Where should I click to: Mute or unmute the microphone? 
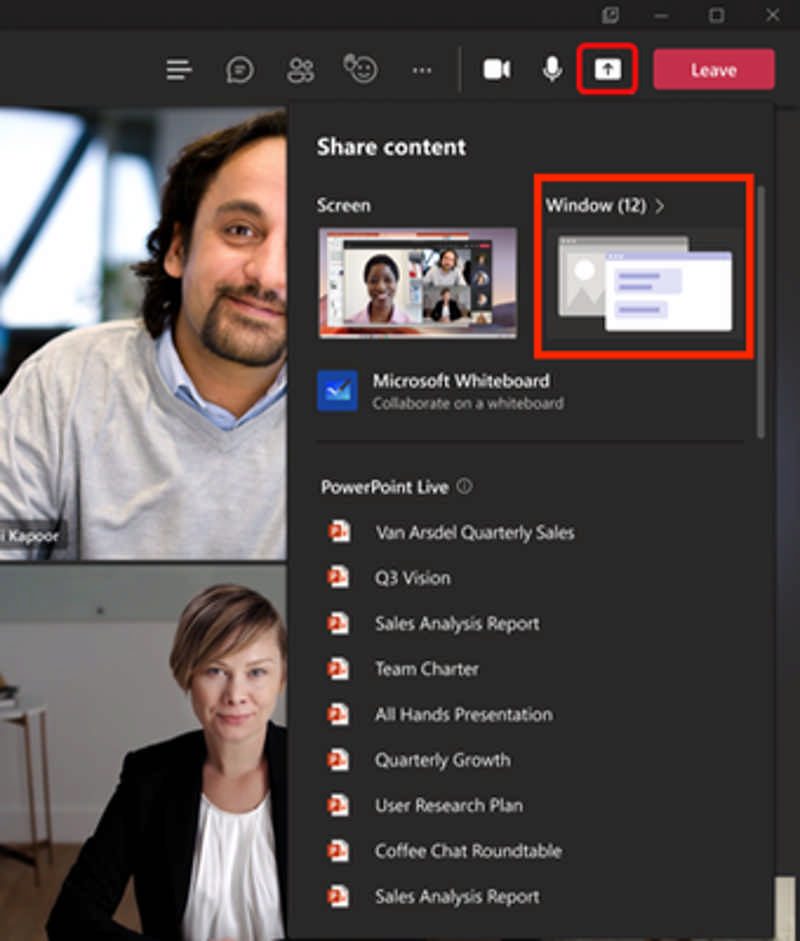coord(552,69)
